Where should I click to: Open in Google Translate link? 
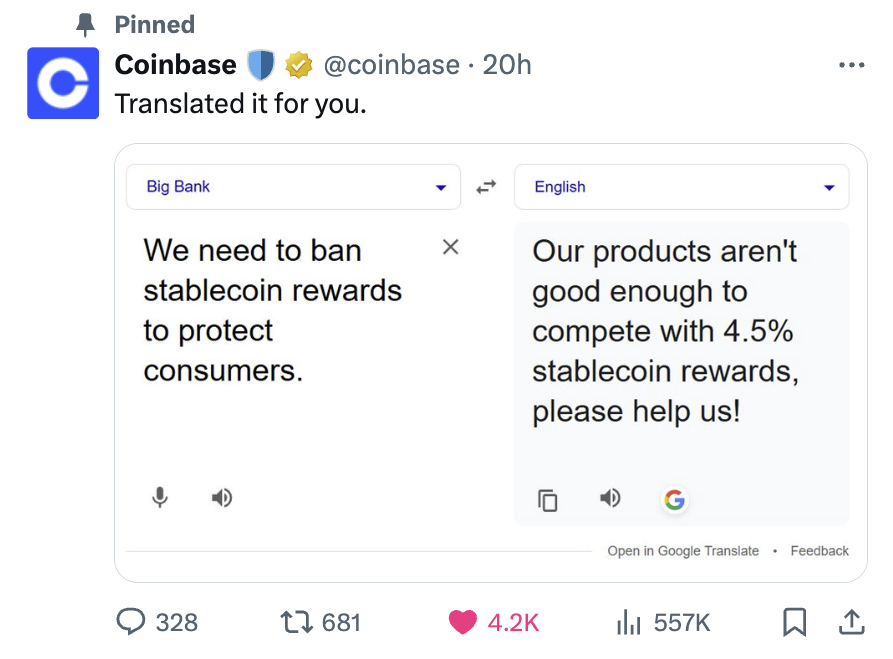click(683, 551)
